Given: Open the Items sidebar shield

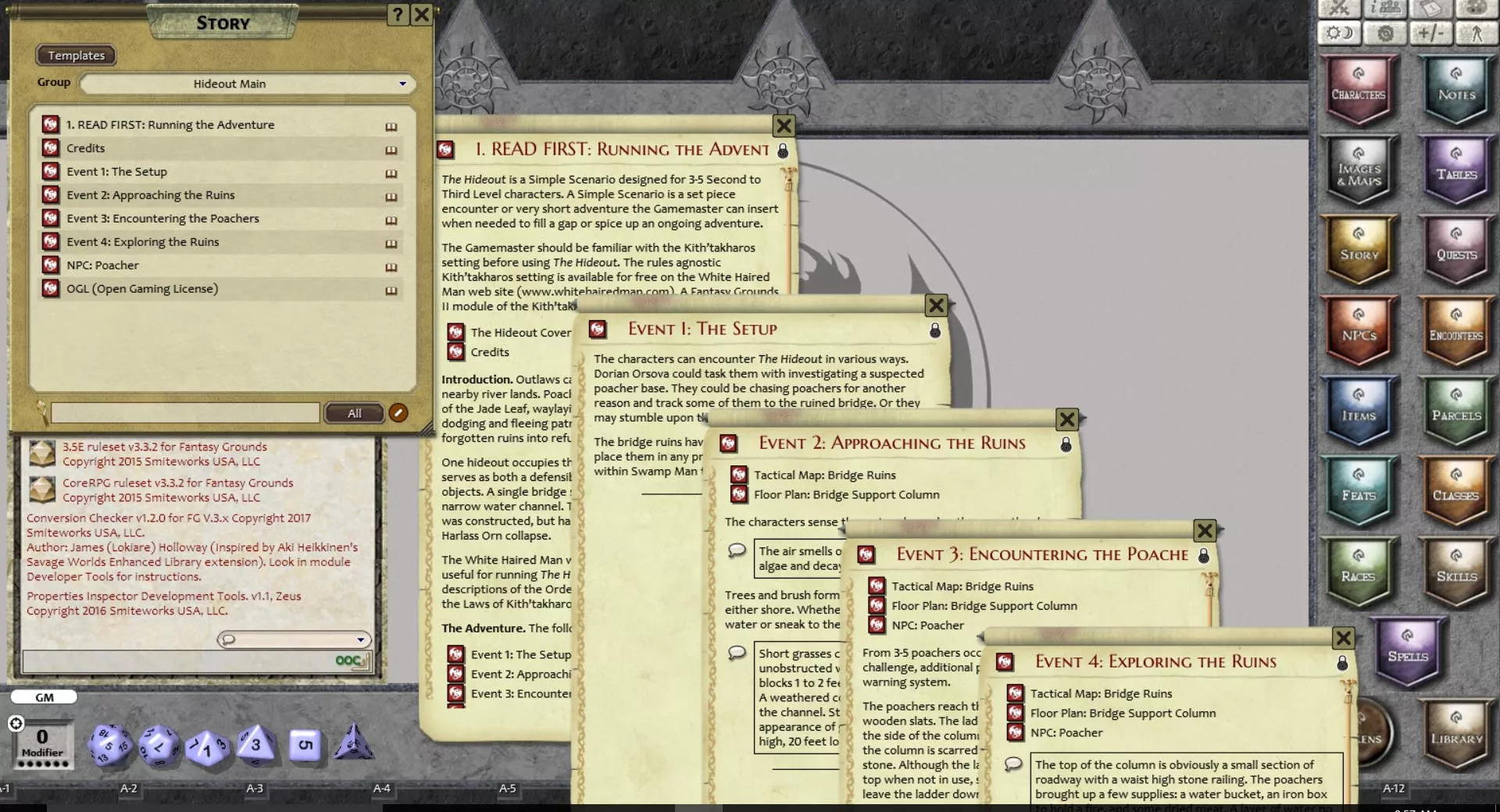Looking at the screenshot, I should (1359, 413).
